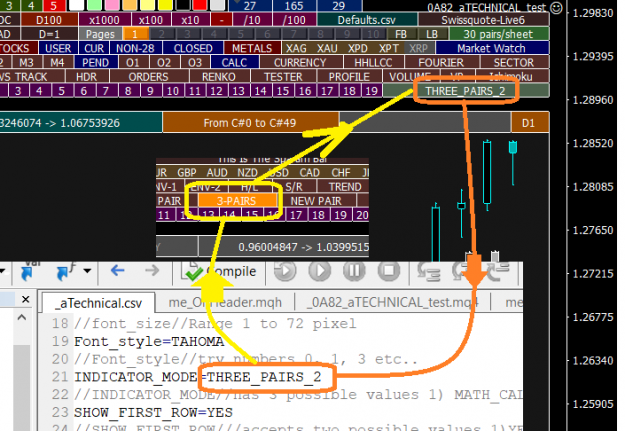Click the restart debugging icon
The width and height of the screenshot is (625, 431).
(x=285, y=271)
